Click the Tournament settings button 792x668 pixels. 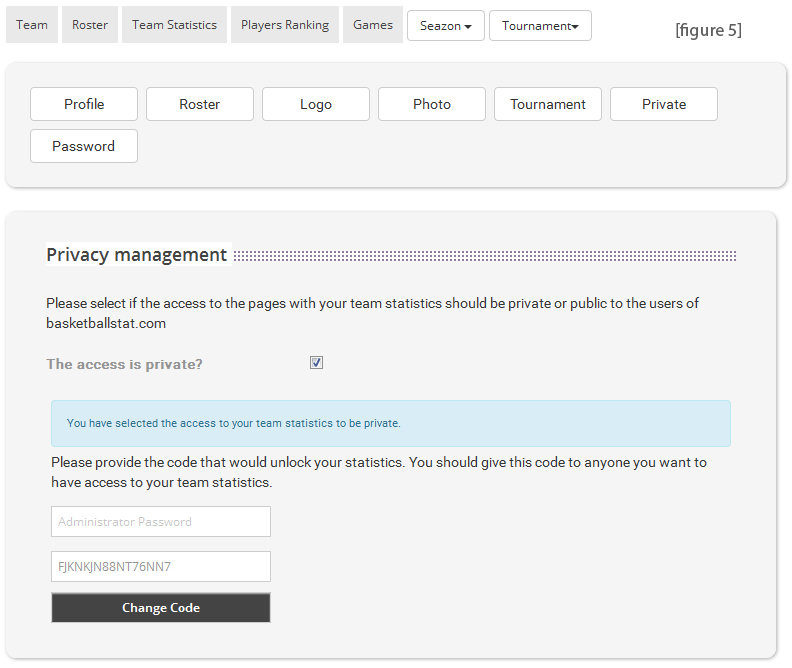coord(548,104)
